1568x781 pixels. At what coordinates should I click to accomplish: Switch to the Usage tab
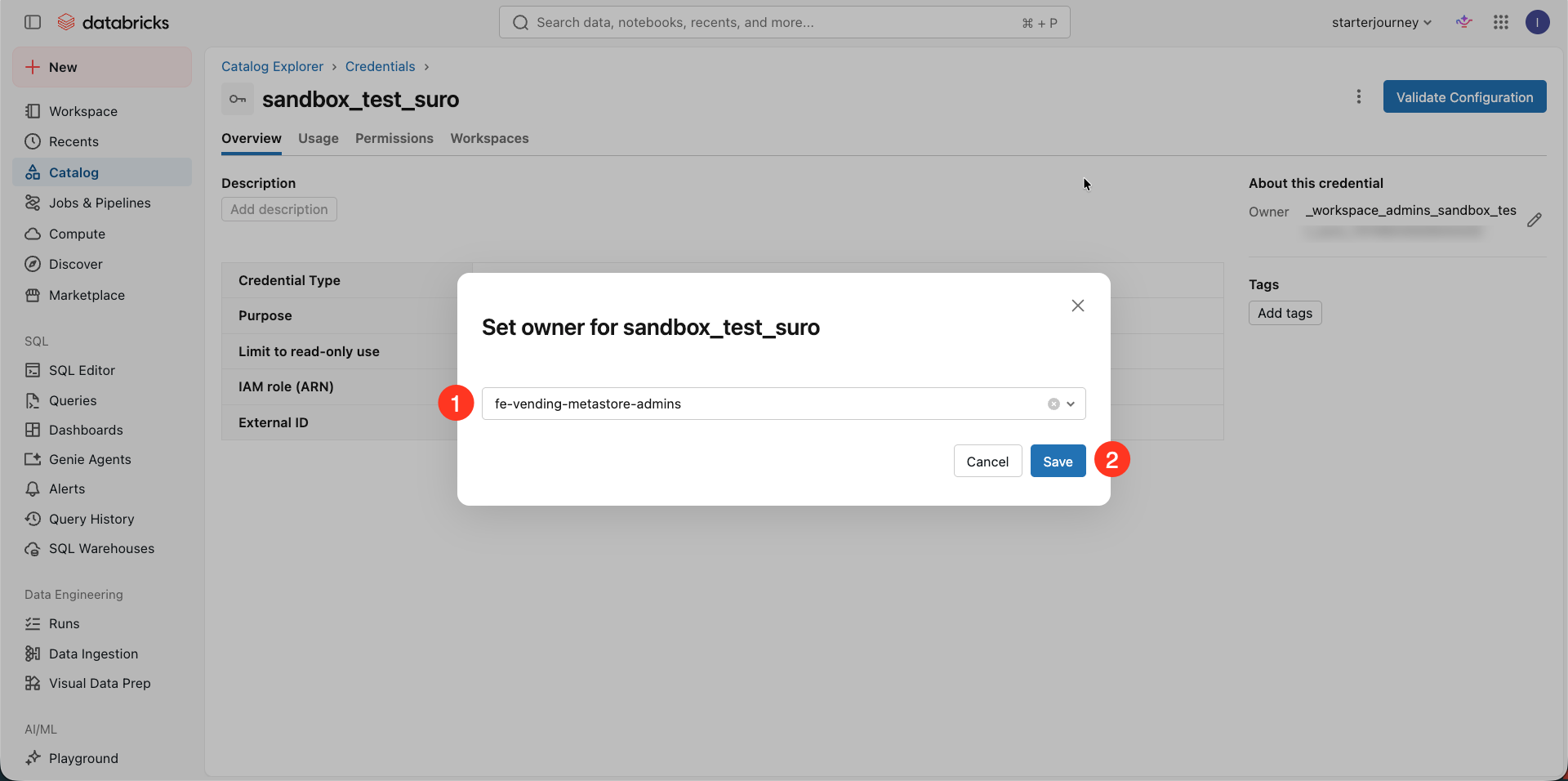point(318,138)
